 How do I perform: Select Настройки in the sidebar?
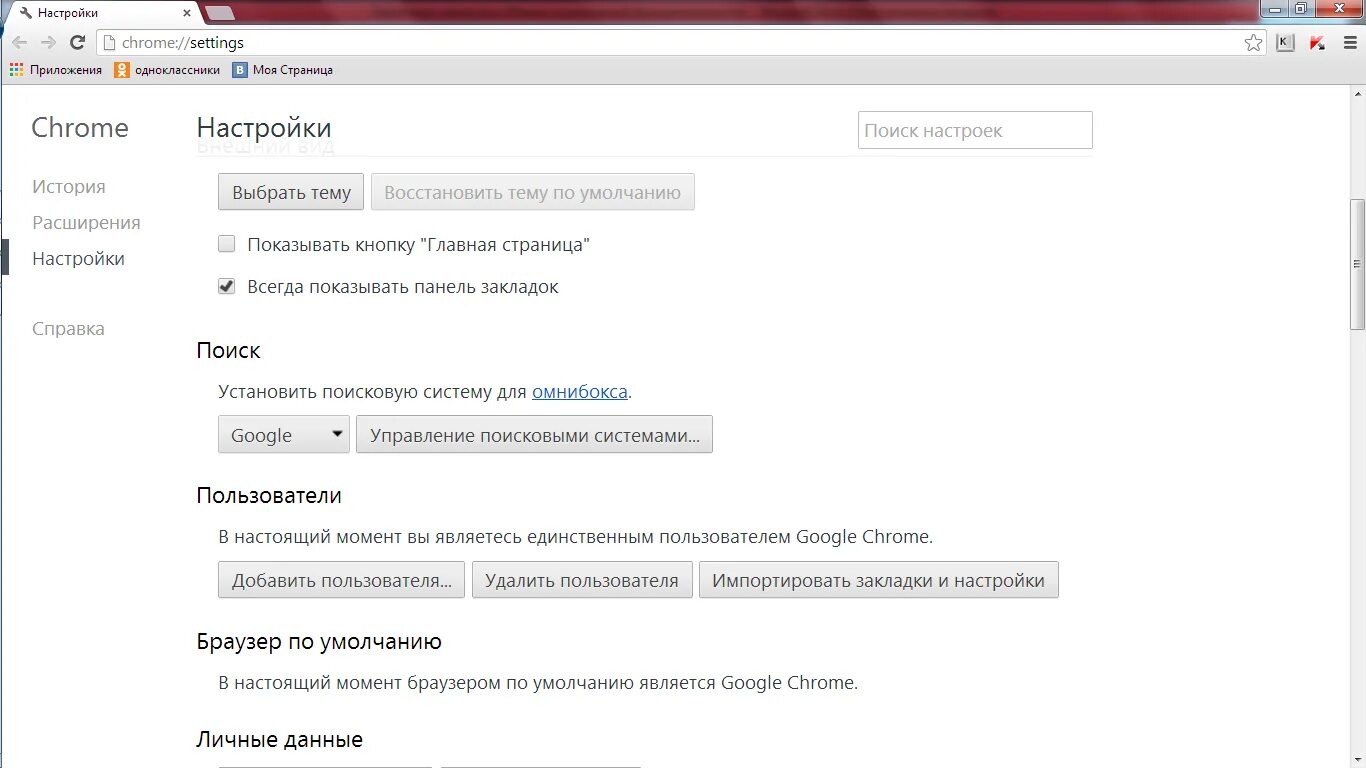(78, 259)
